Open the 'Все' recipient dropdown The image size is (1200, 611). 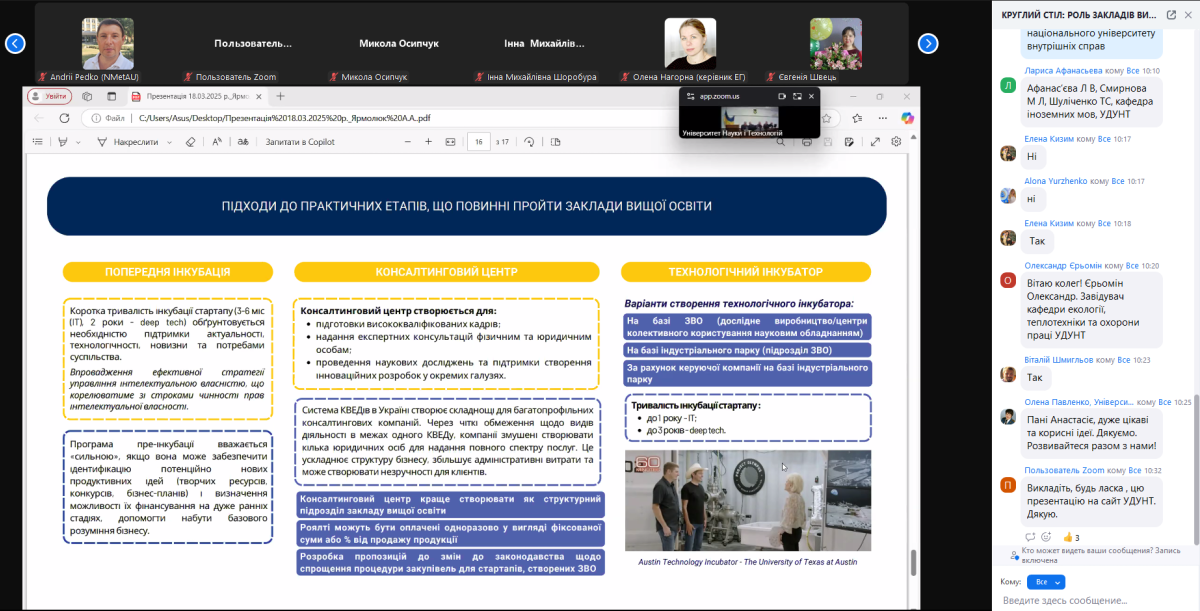click(1046, 581)
